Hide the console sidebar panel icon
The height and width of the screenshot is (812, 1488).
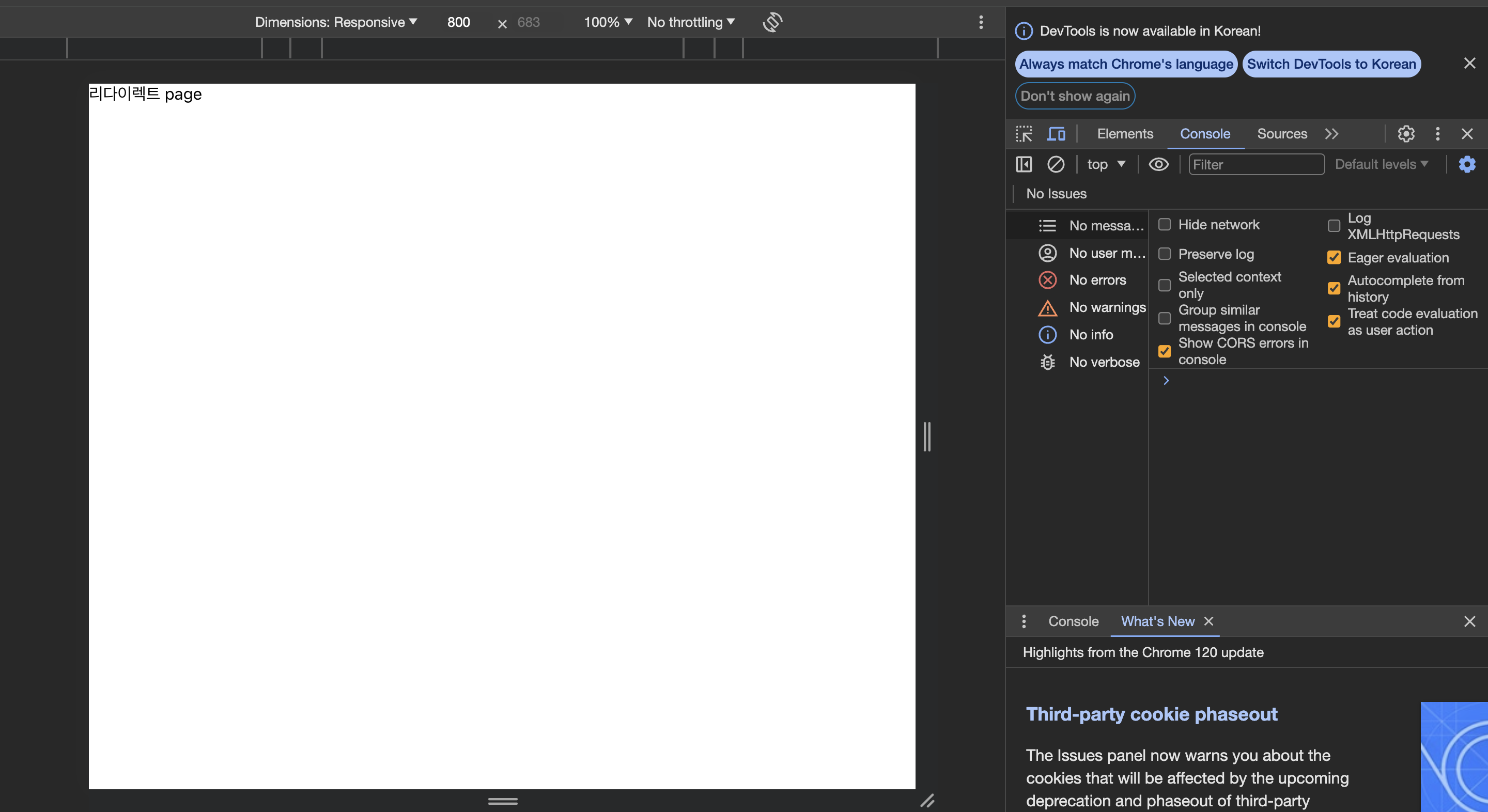coord(1024,165)
